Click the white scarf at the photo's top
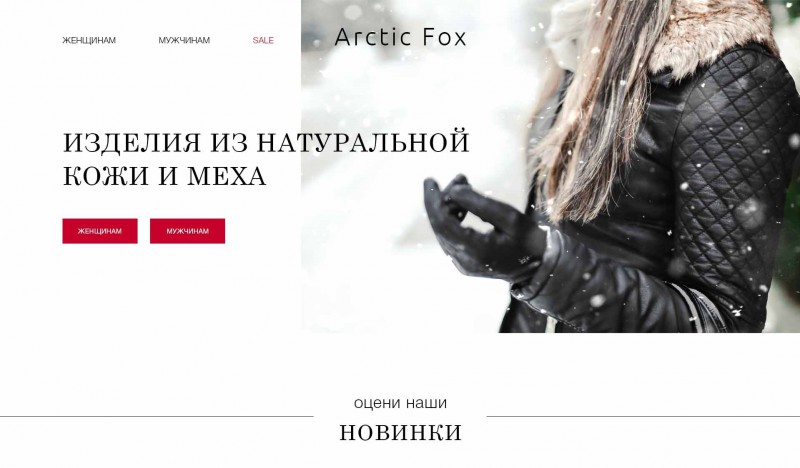The height and width of the screenshot is (468, 800). 566,26
